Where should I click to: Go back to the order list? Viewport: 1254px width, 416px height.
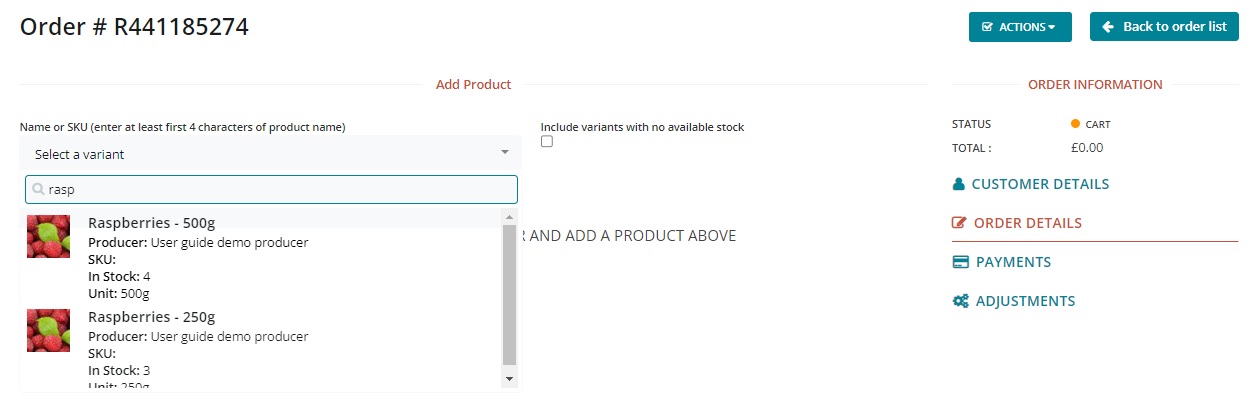point(1164,27)
